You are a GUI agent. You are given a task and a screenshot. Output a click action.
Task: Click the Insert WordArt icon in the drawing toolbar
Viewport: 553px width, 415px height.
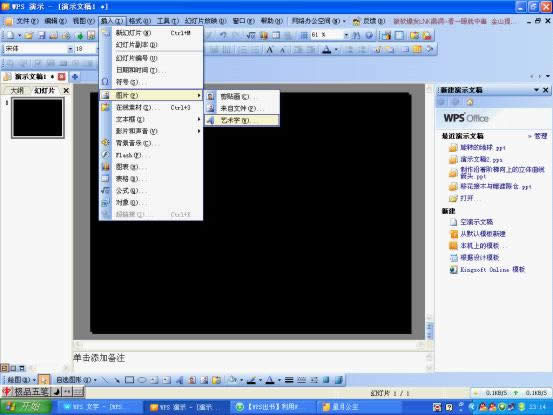click(180, 380)
